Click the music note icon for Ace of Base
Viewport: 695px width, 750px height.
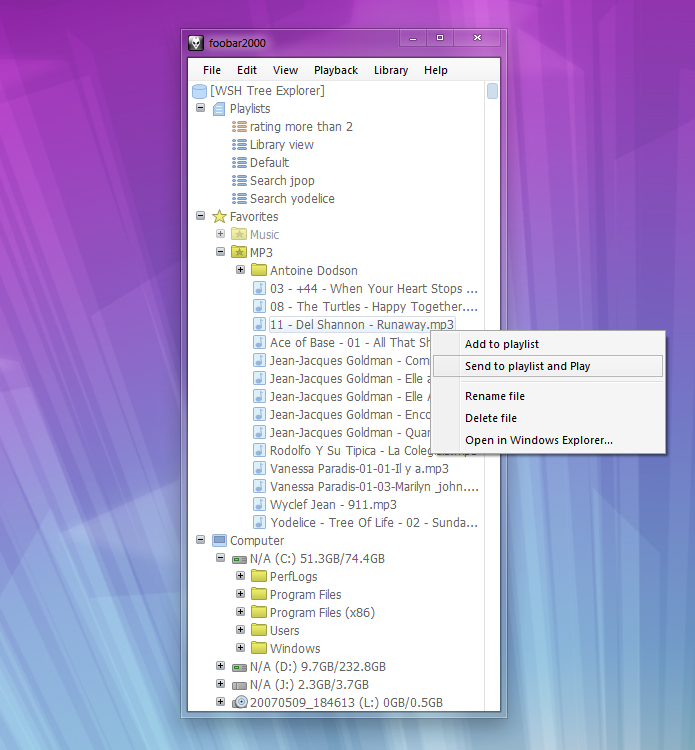pos(259,342)
